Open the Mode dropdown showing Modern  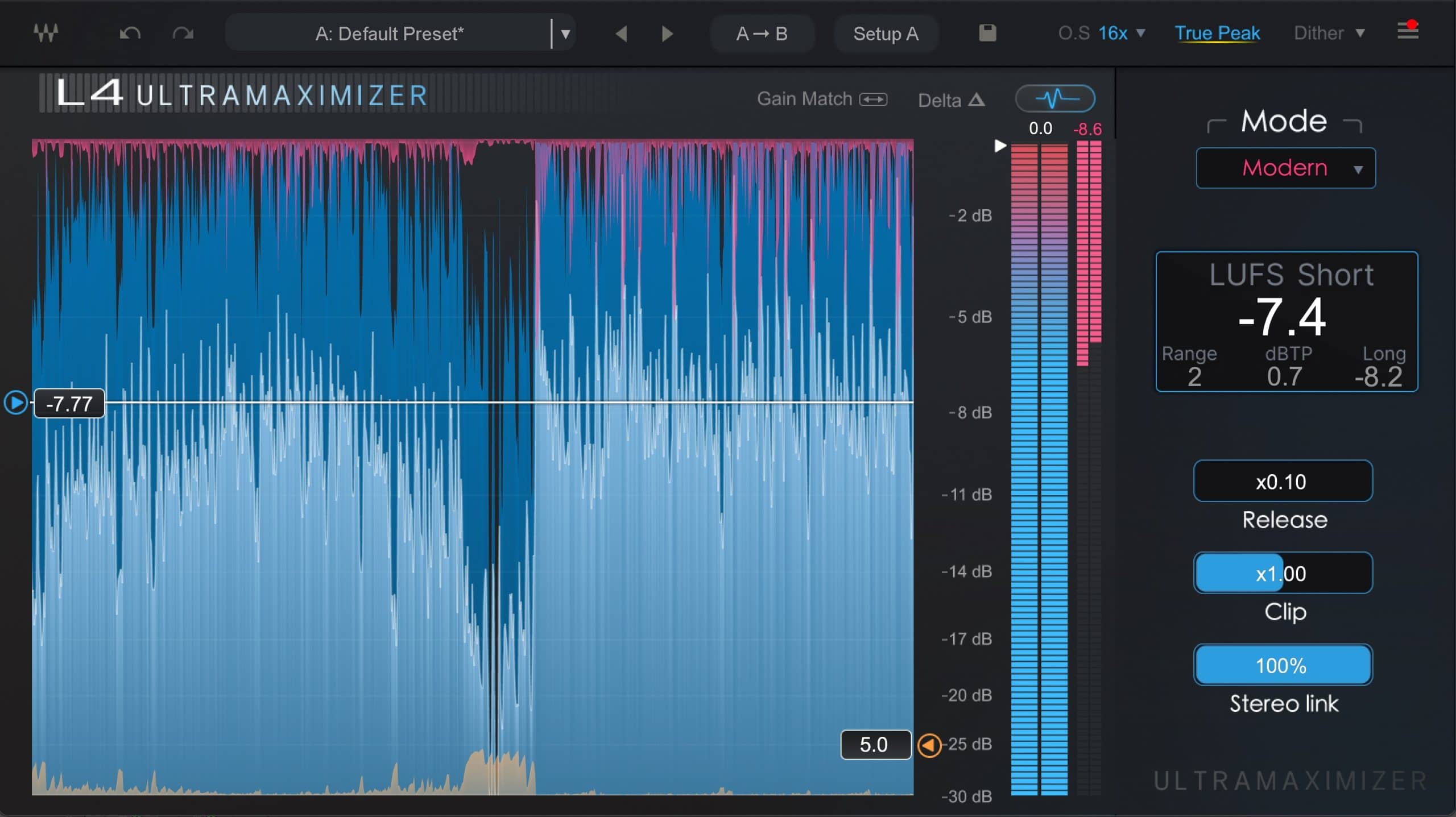pos(1285,168)
